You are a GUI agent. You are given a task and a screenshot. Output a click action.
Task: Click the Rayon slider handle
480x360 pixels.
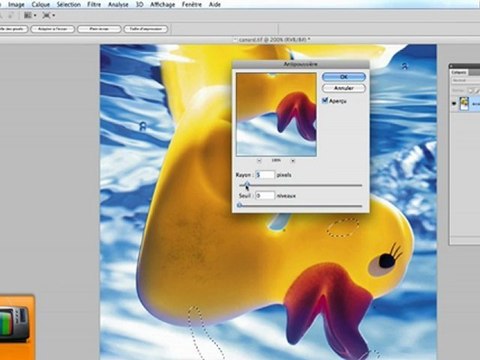click(247, 184)
